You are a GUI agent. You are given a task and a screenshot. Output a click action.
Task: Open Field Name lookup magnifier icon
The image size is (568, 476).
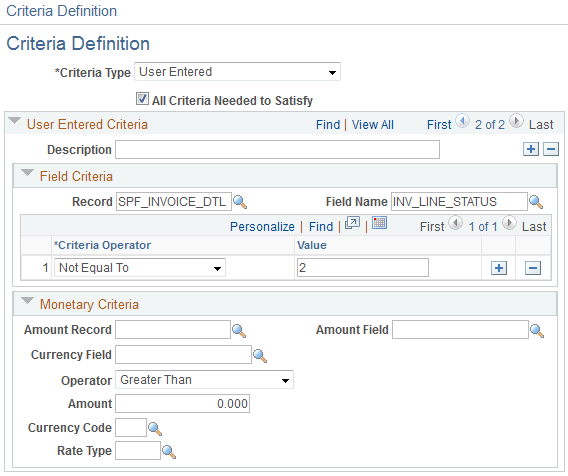click(x=536, y=202)
